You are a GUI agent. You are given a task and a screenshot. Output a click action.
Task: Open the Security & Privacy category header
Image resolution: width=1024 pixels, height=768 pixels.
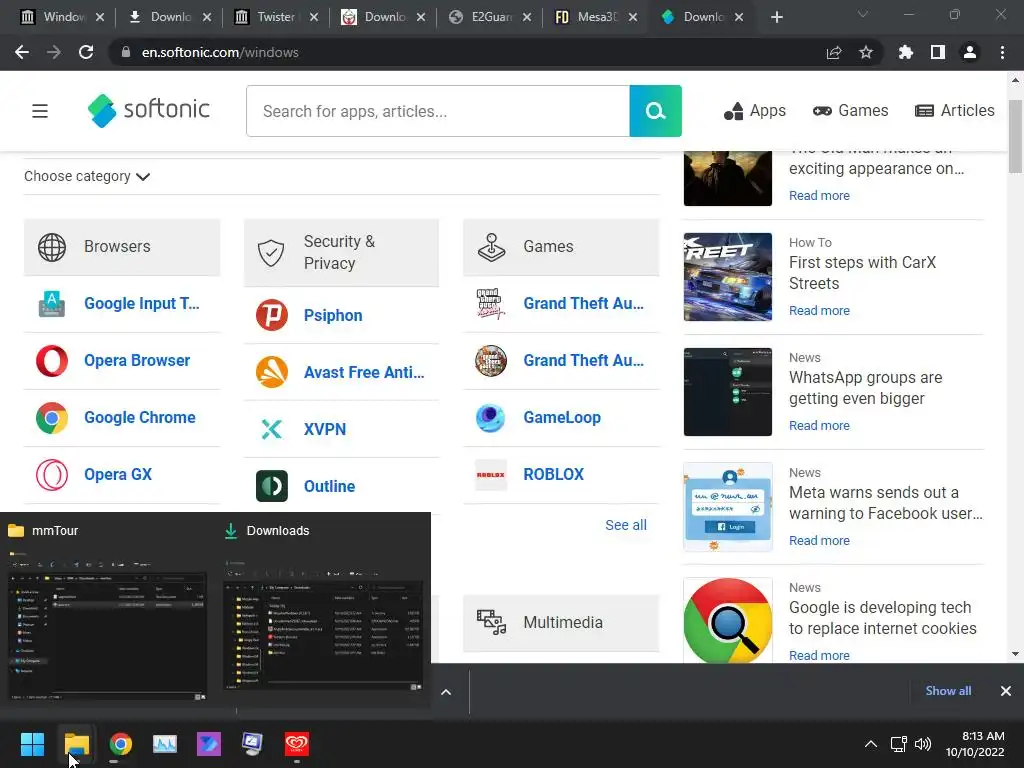point(341,253)
